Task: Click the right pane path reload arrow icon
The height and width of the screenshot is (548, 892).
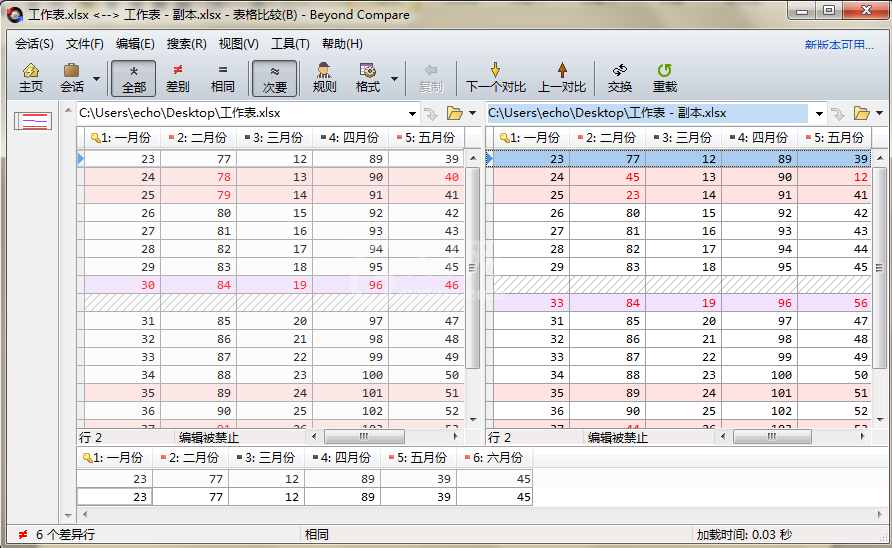Action: [838, 114]
